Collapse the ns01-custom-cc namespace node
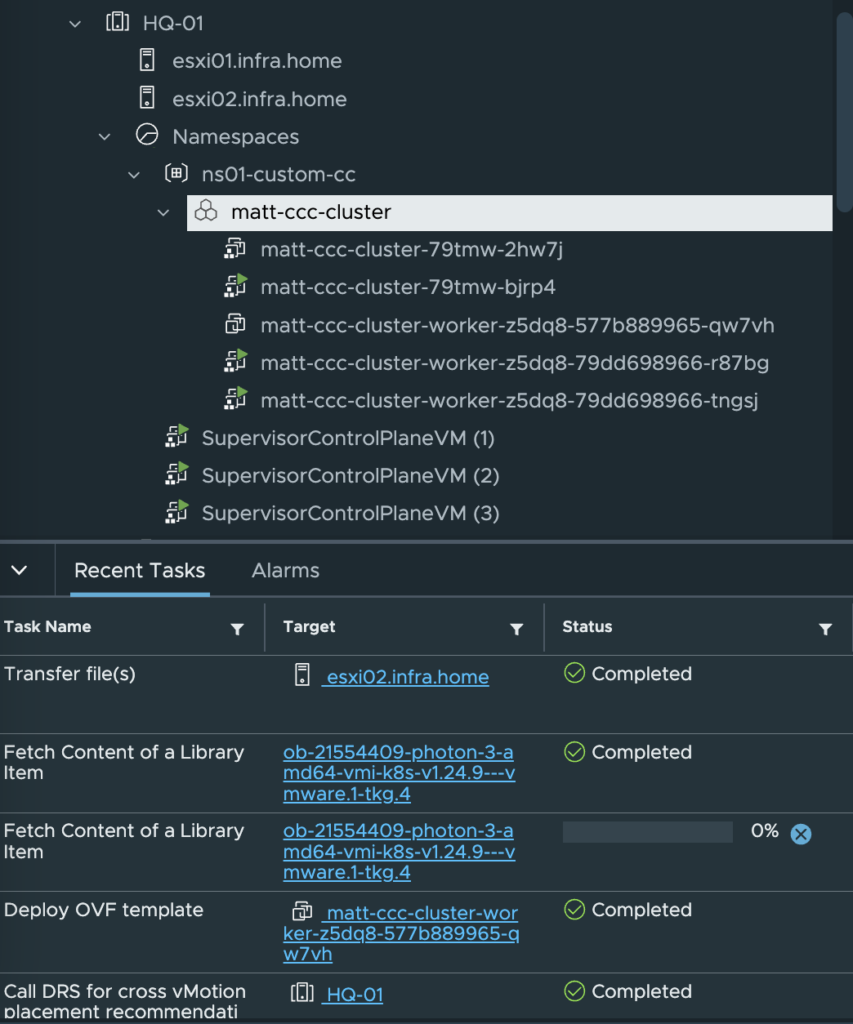Viewport: 853px width, 1024px height. (134, 174)
